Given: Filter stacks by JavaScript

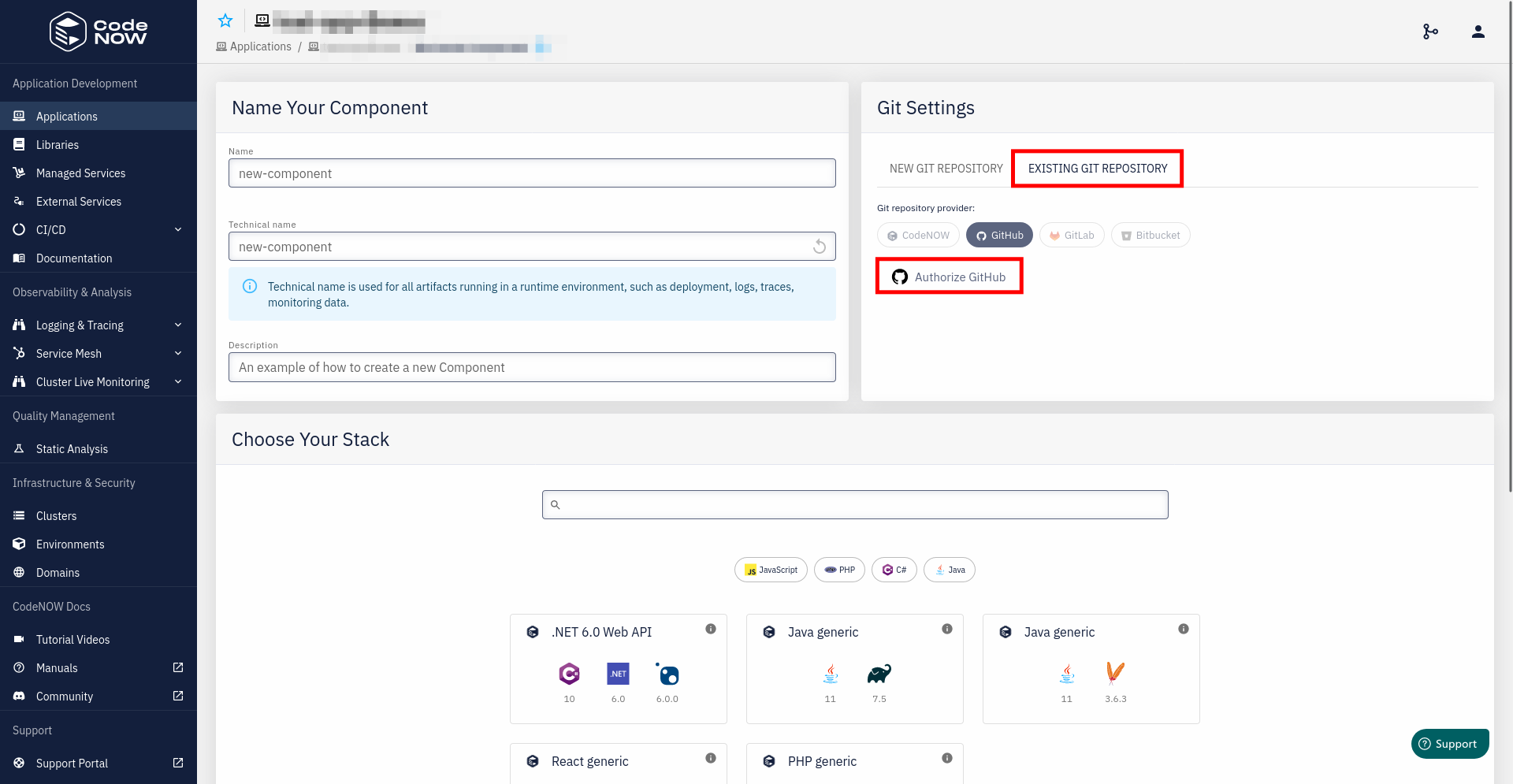Looking at the screenshot, I should 771,570.
